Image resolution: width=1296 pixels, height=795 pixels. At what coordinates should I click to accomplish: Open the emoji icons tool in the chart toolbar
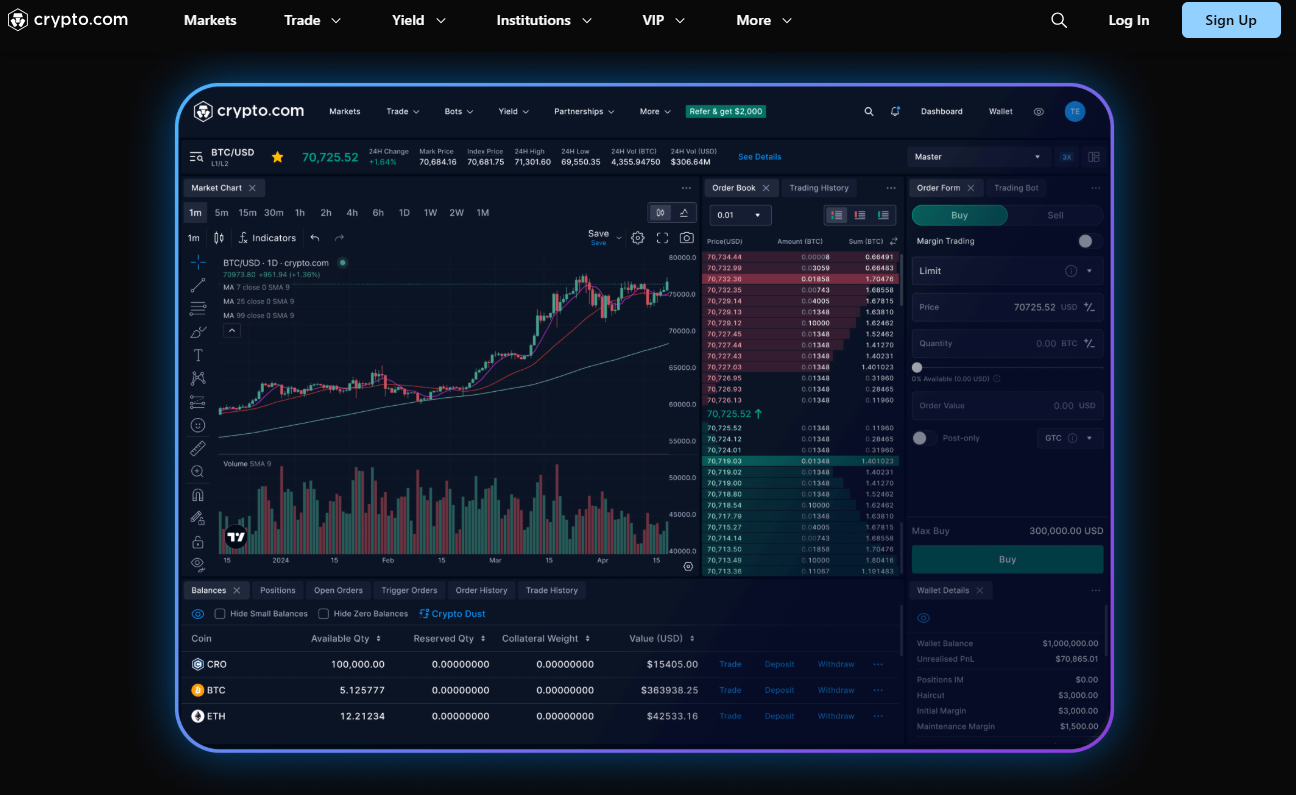(198, 425)
